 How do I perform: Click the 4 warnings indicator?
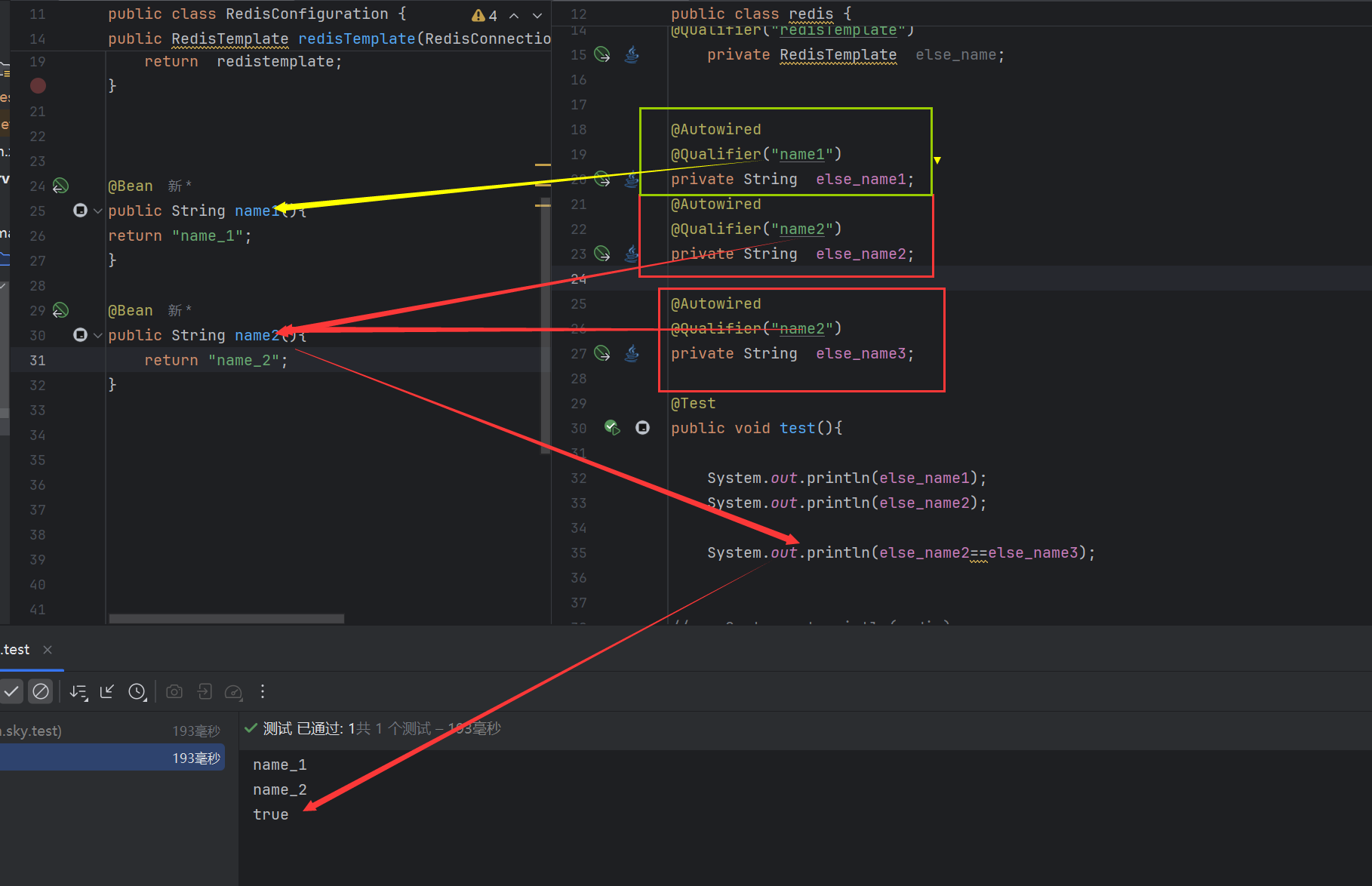click(x=485, y=15)
